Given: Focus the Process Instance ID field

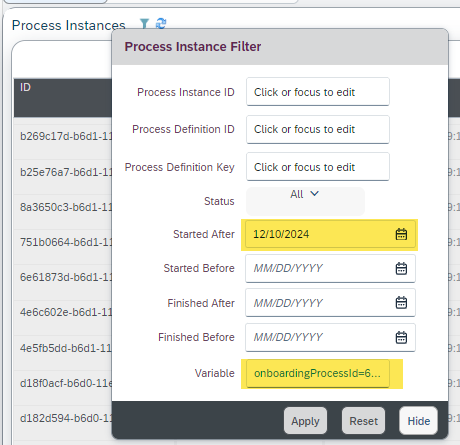Looking at the screenshot, I should (x=318, y=92).
